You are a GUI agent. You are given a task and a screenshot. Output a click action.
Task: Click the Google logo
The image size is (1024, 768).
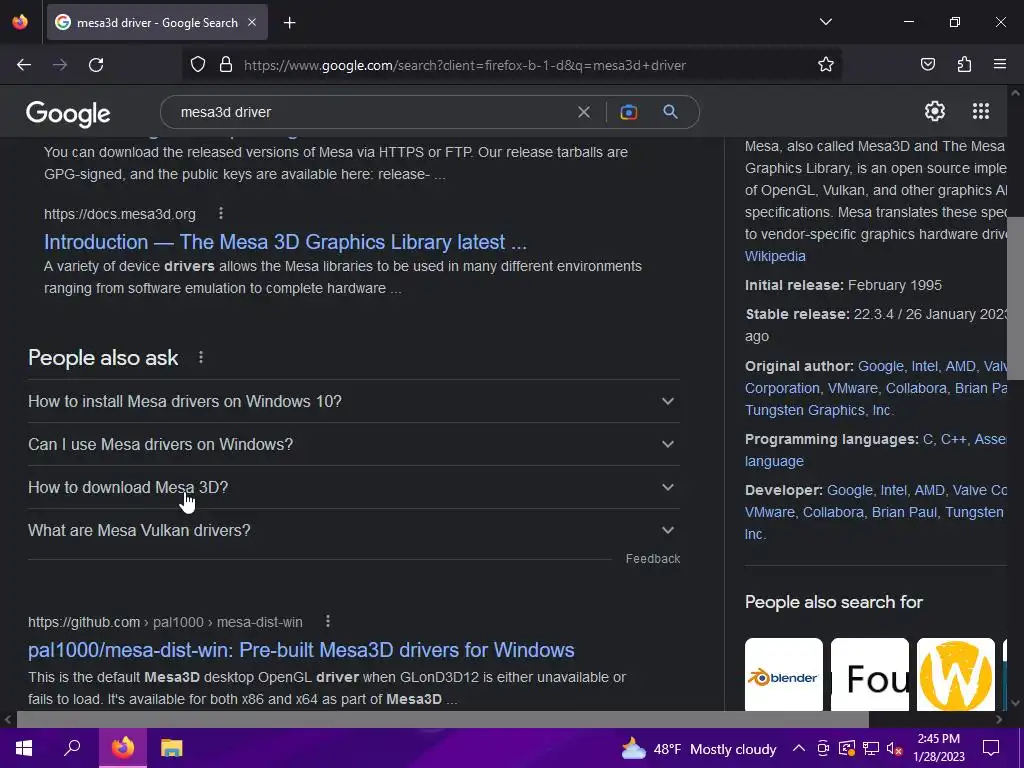68,114
